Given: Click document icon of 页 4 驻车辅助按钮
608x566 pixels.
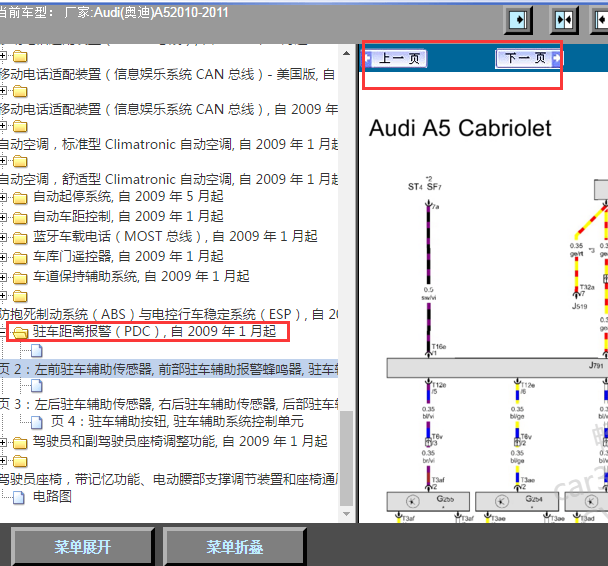Looking at the screenshot, I should pos(37,422).
